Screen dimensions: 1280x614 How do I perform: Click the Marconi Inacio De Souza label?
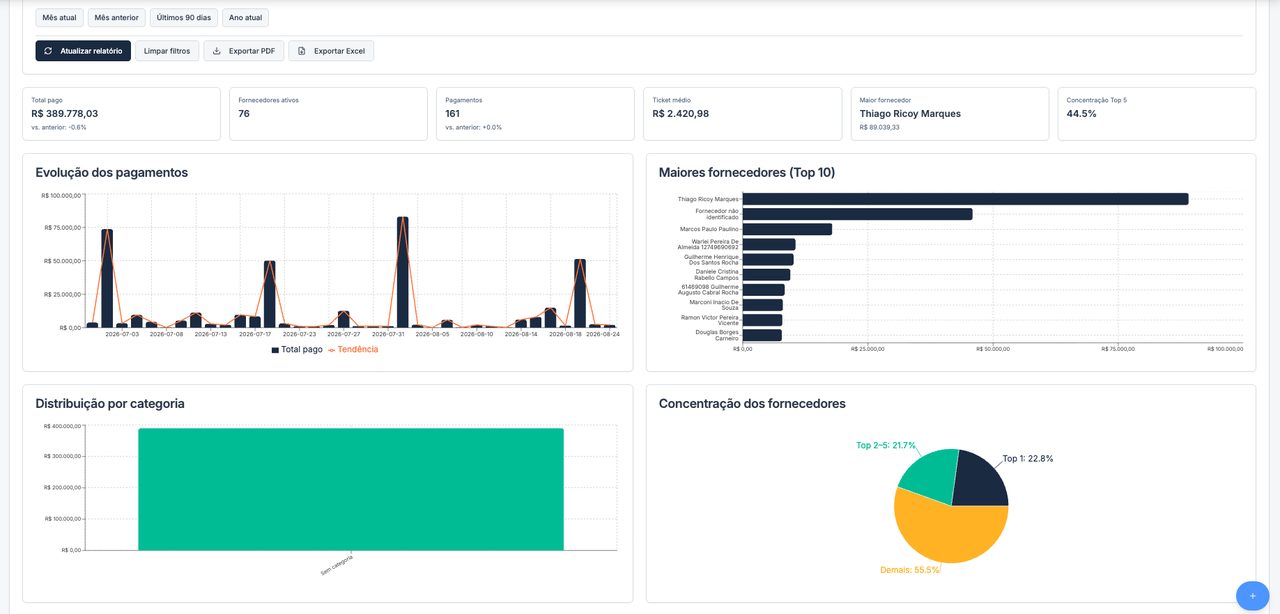click(714, 305)
